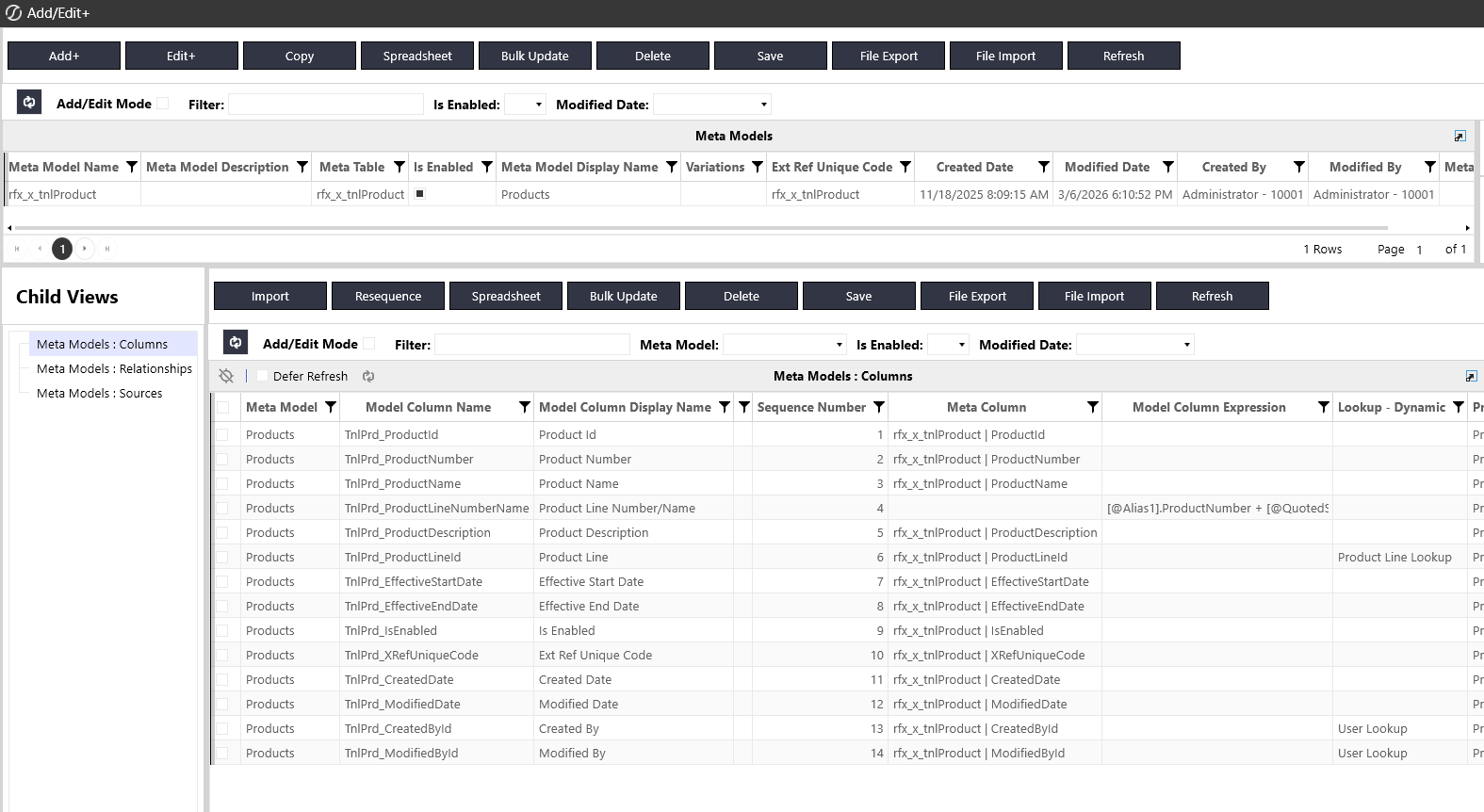Filter the Model Column Name column
Viewport: 1484px width, 812px height.
point(525,407)
